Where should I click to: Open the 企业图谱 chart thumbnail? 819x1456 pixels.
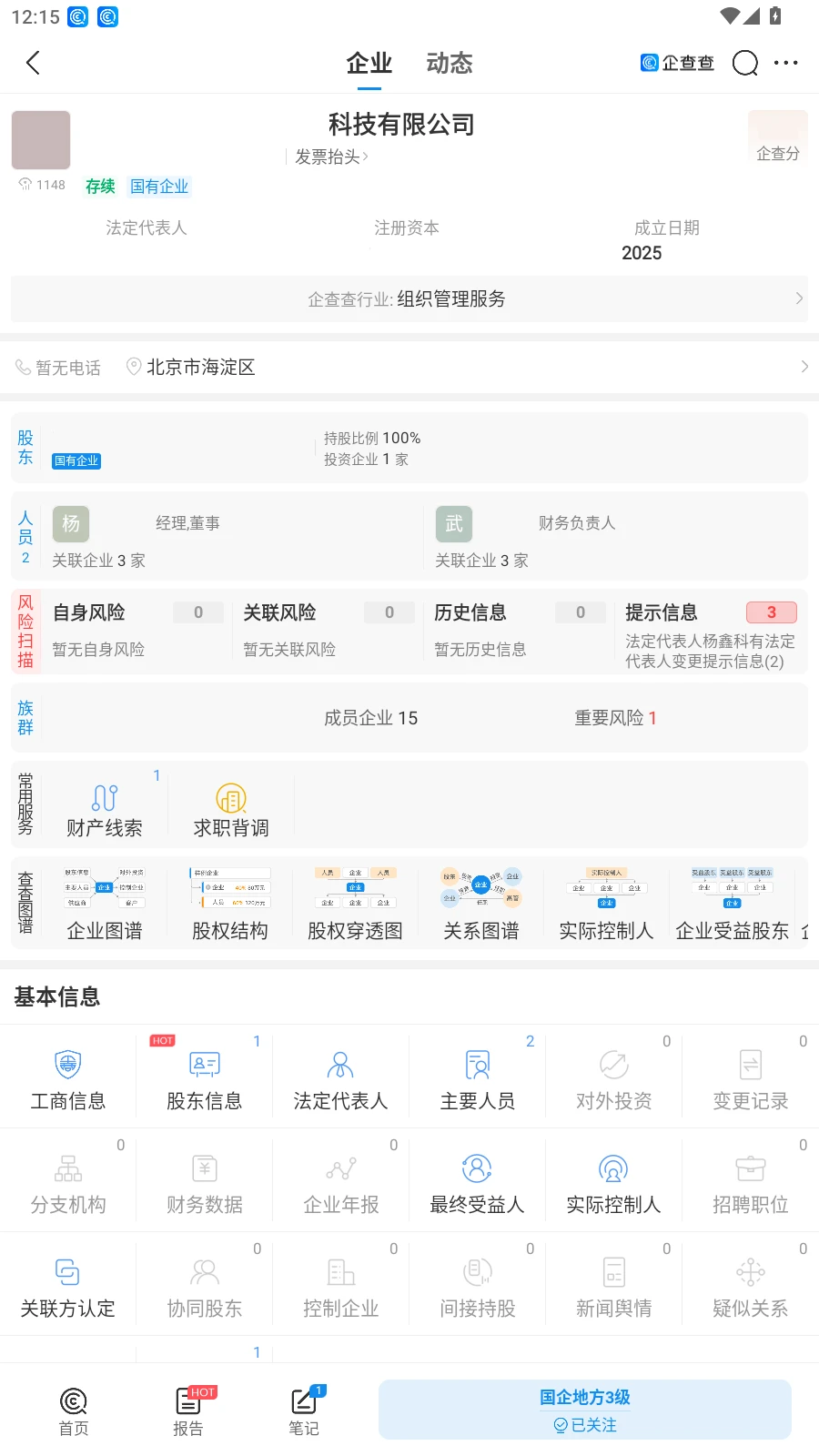[105, 903]
